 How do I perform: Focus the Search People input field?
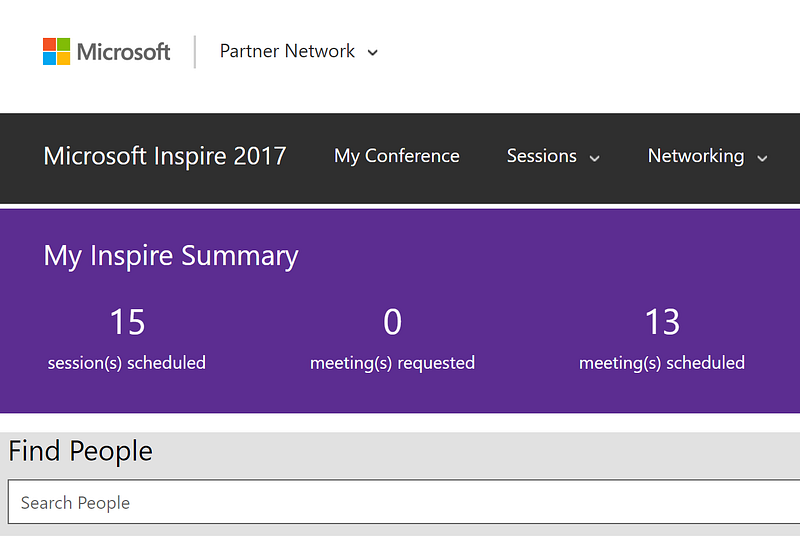pyautogui.click(x=404, y=502)
